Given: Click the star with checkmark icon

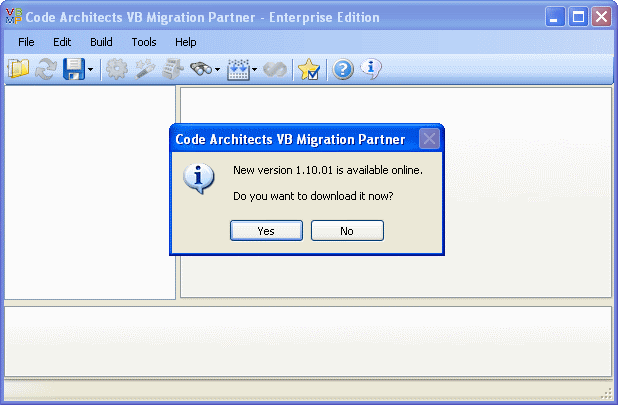Looking at the screenshot, I should (x=309, y=69).
